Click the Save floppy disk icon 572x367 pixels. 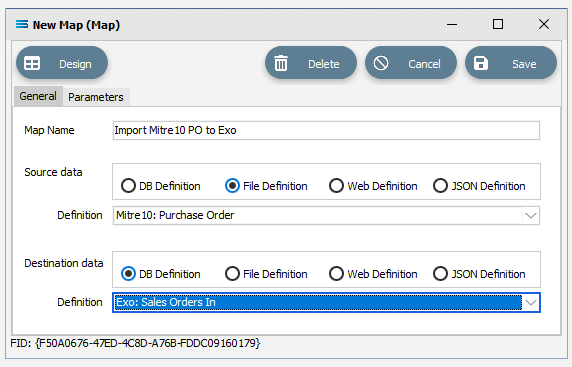(x=481, y=63)
